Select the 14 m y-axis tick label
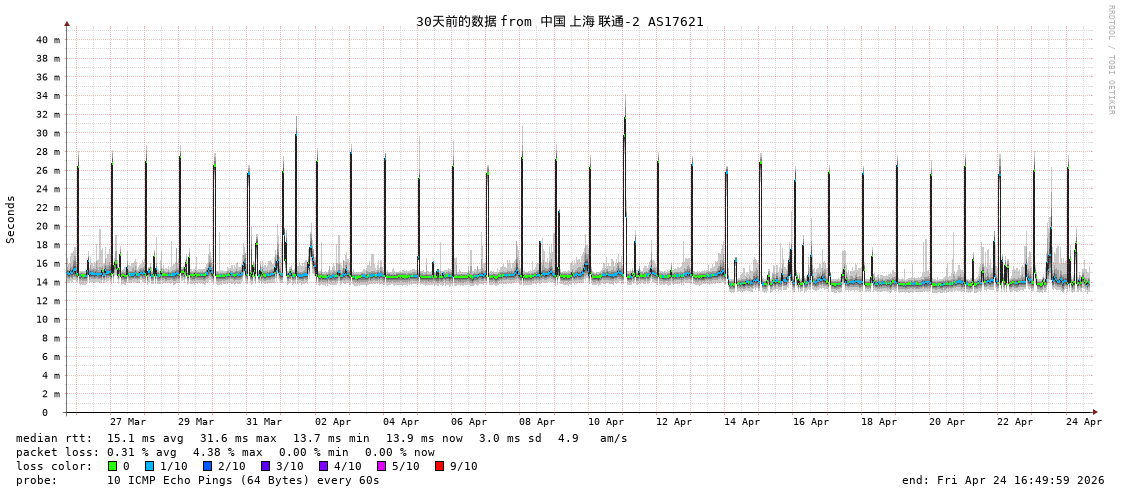 48,282
